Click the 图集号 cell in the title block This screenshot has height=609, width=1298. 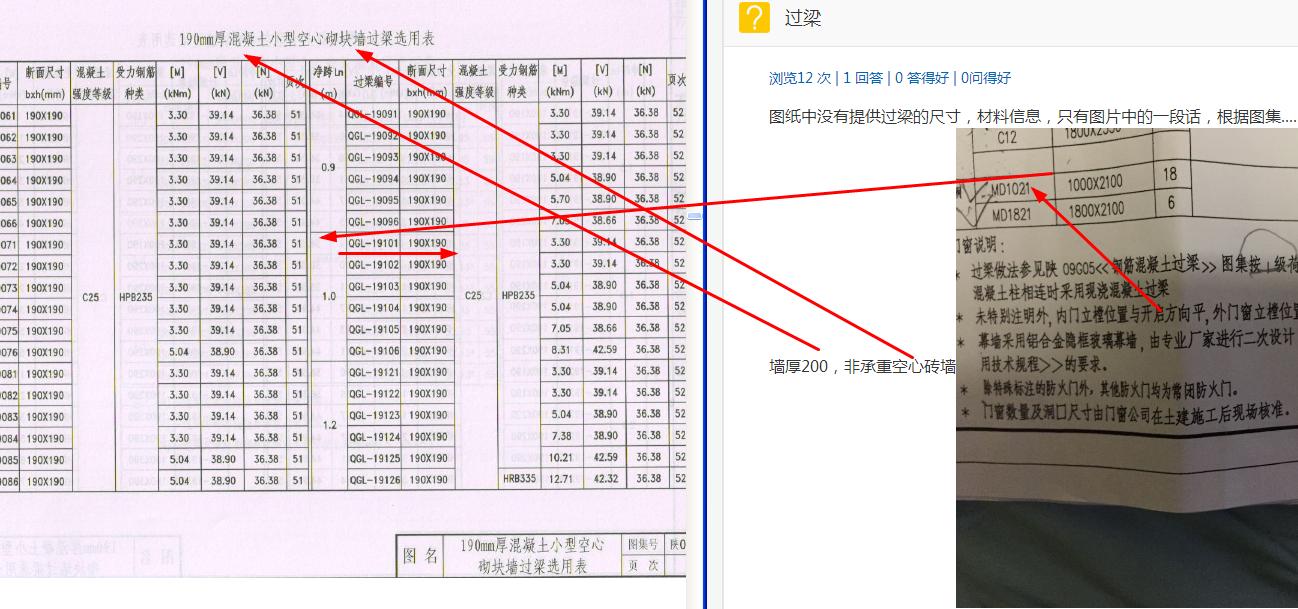tap(643, 545)
